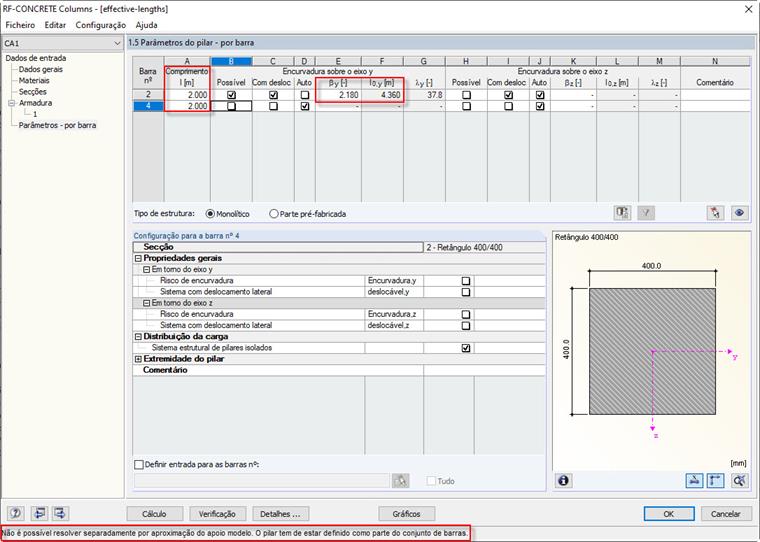Enable Definir entrada para as barras nº
Image resolution: width=760 pixels, height=542 pixels.
(x=139, y=464)
